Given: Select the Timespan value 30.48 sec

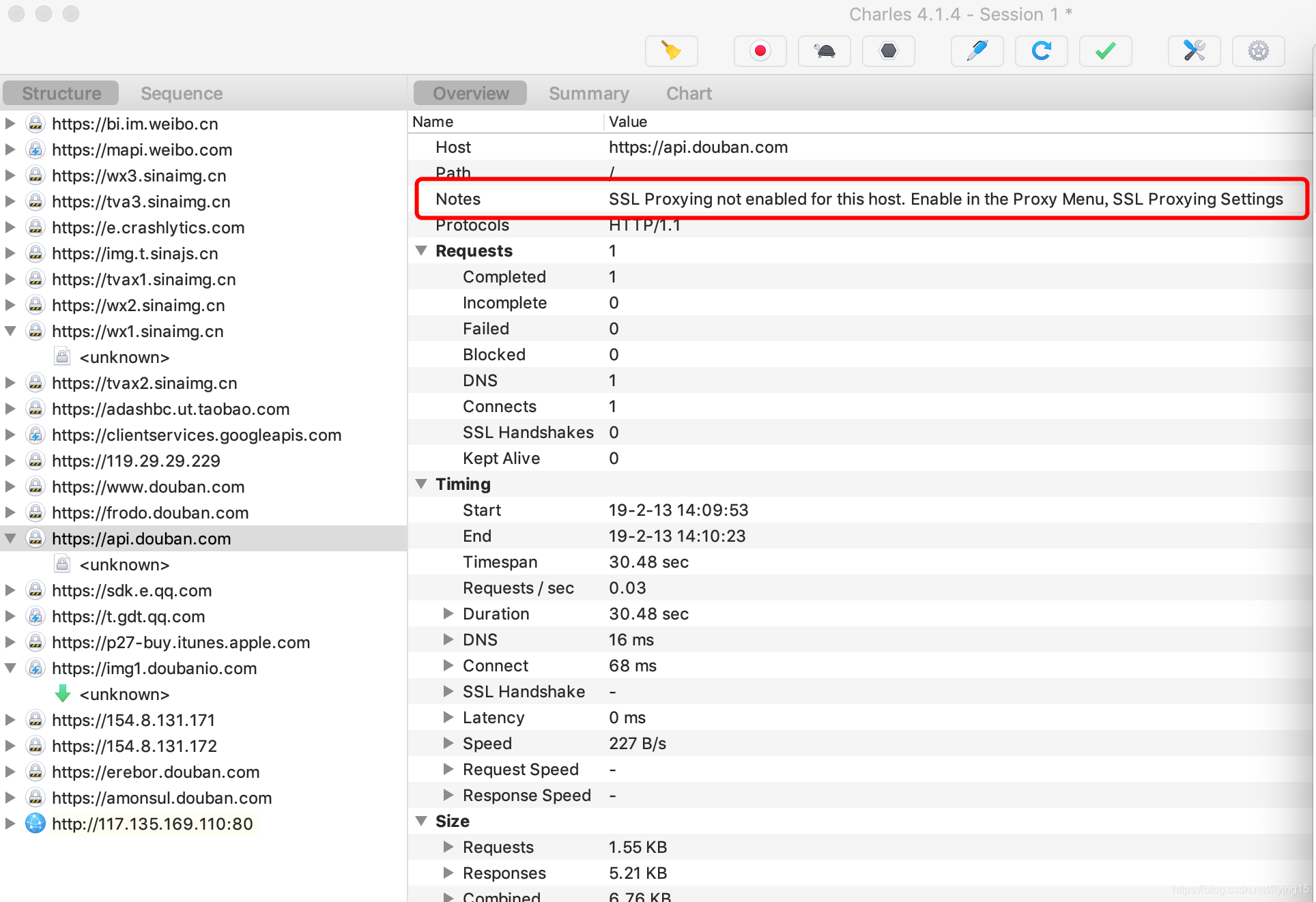Looking at the screenshot, I should click(x=648, y=562).
